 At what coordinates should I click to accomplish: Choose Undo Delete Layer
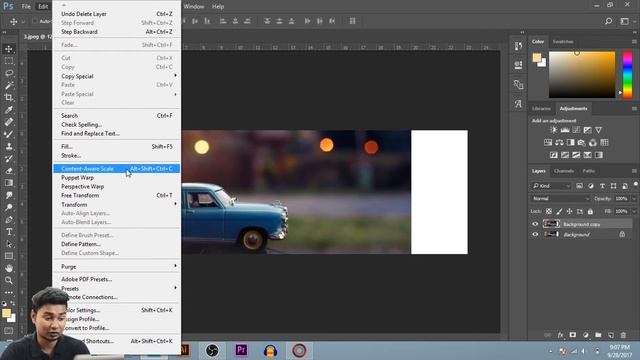(117, 14)
